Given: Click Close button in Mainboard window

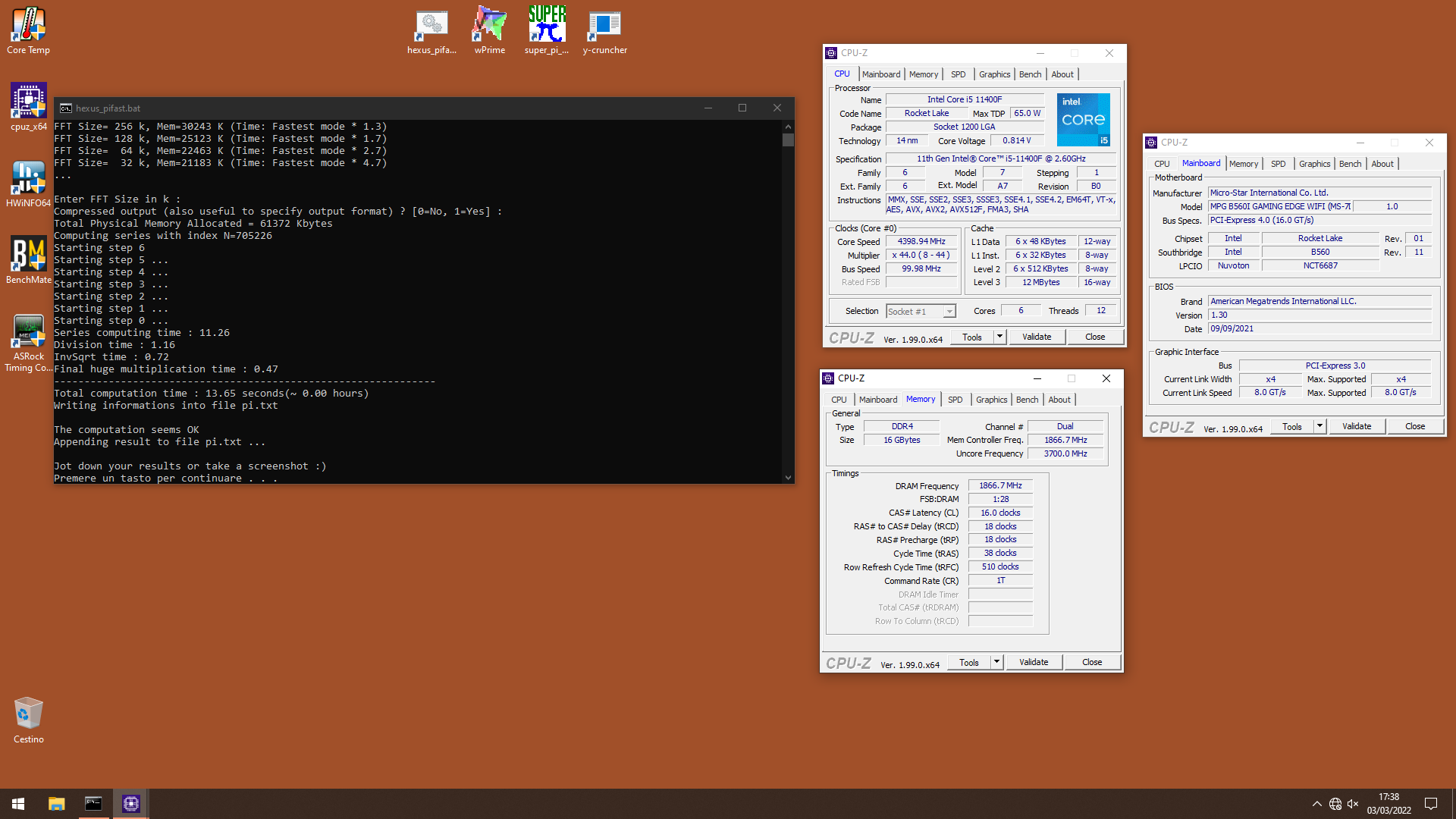Looking at the screenshot, I should pyautogui.click(x=1415, y=426).
